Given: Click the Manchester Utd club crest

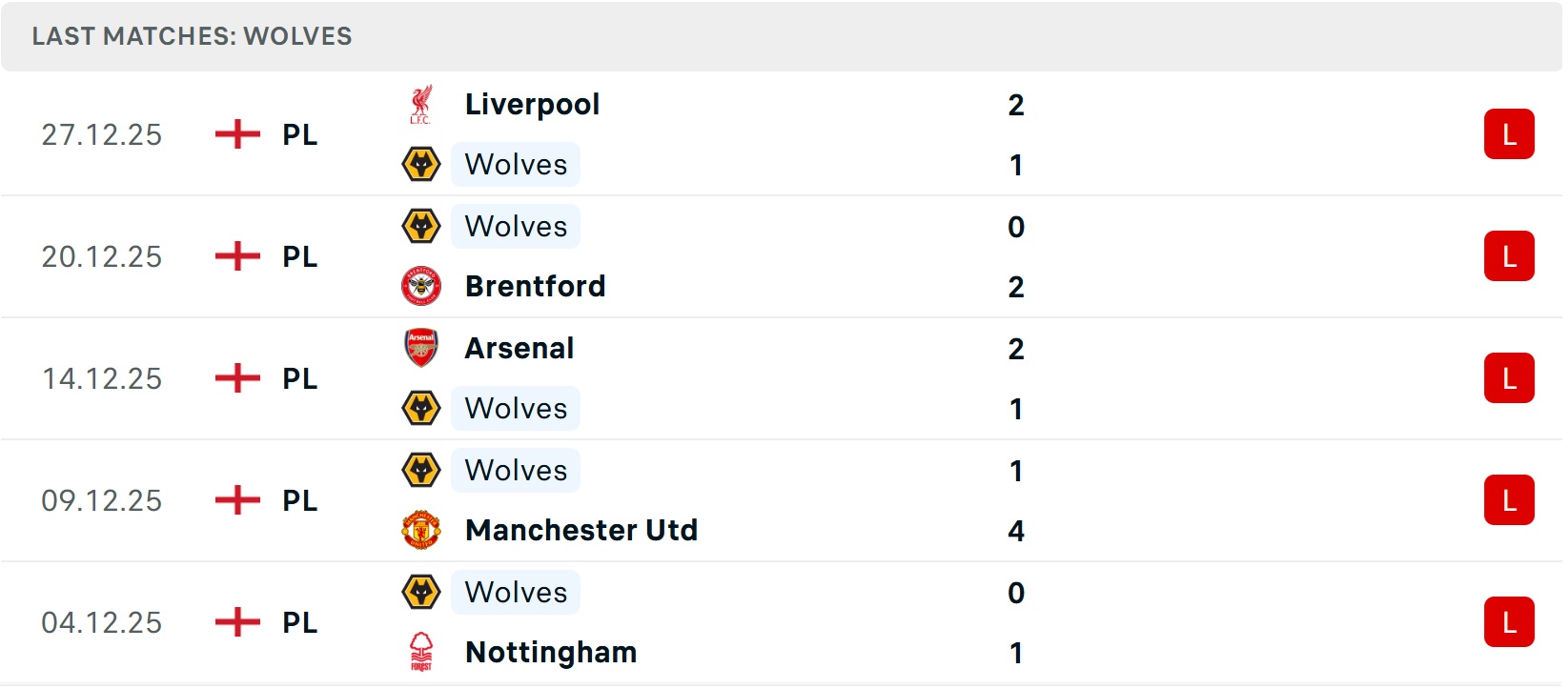Looking at the screenshot, I should pos(420,530).
